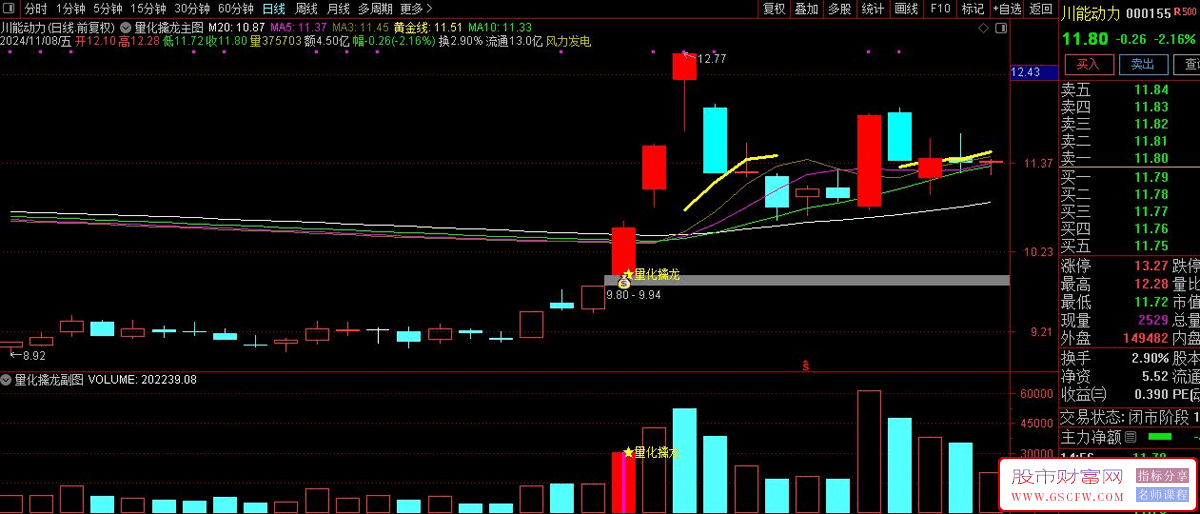Click the 指标分享 button

coord(1163,476)
